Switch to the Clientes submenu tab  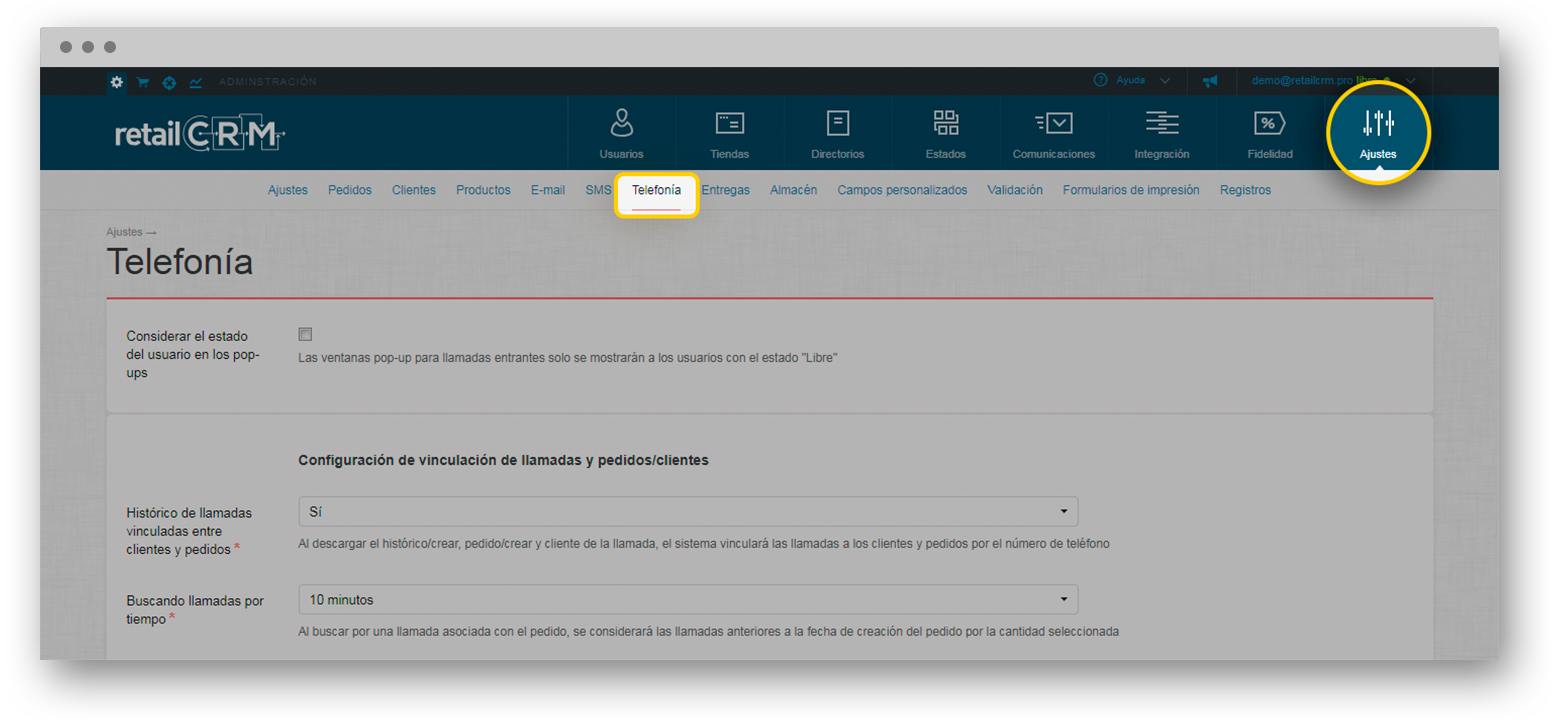point(414,190)
